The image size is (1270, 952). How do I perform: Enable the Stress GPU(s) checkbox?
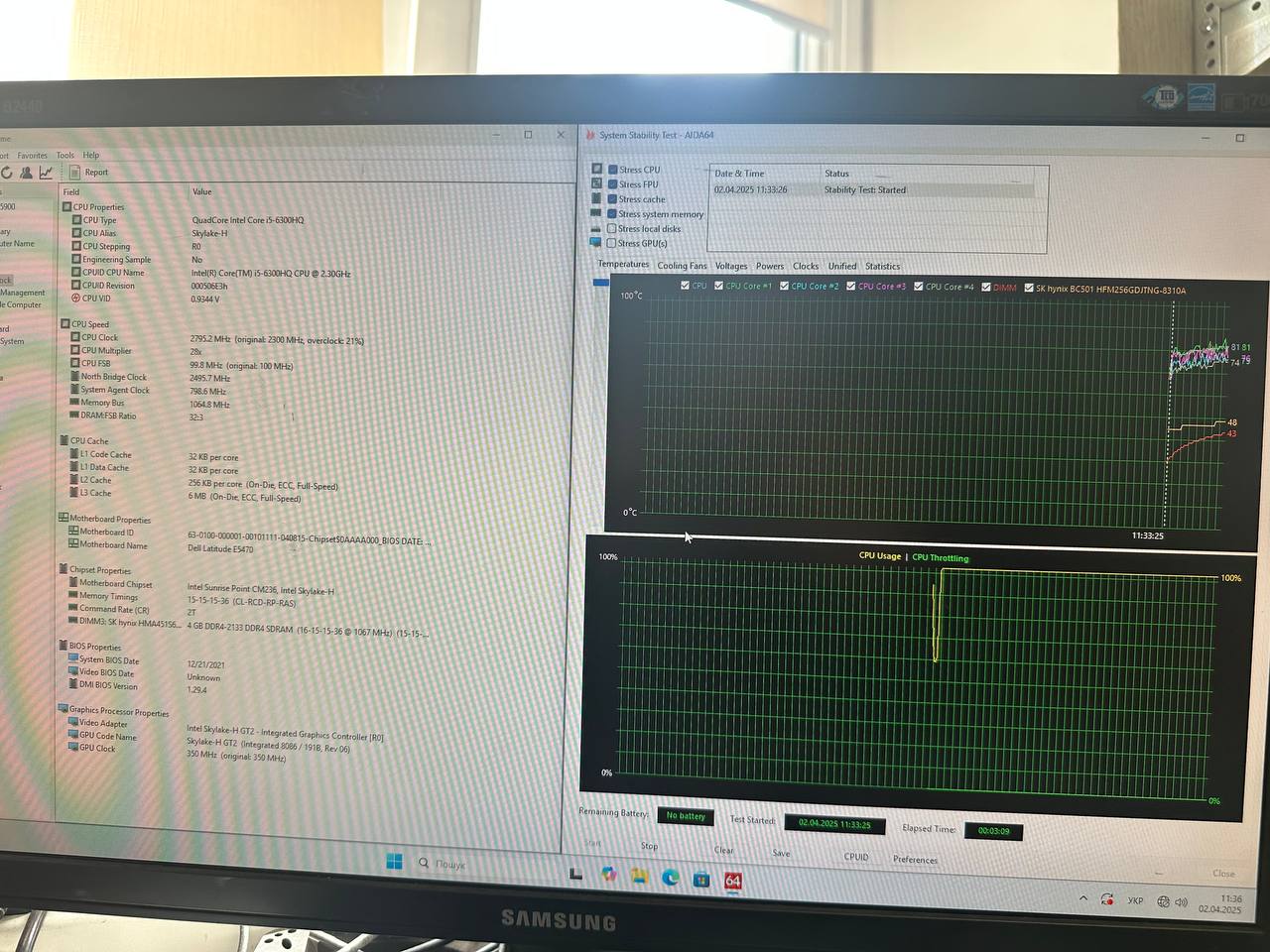pyautogui.click(x=612, y=243)
